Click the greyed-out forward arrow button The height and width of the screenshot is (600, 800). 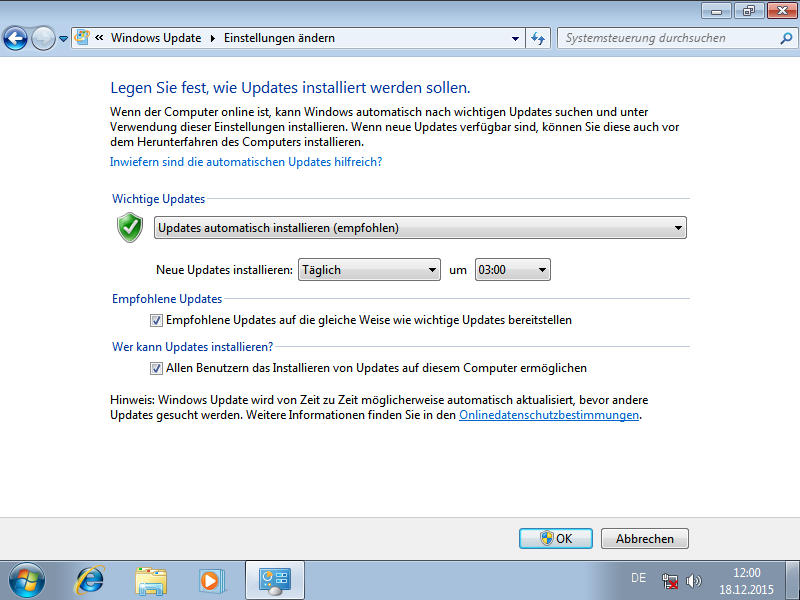pos(43,38)
